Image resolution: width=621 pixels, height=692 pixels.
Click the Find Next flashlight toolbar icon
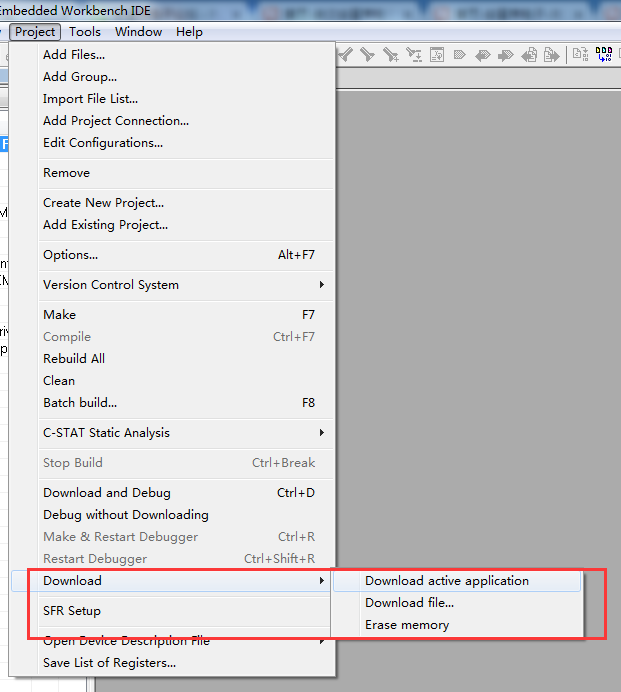[x=367, y=55]
